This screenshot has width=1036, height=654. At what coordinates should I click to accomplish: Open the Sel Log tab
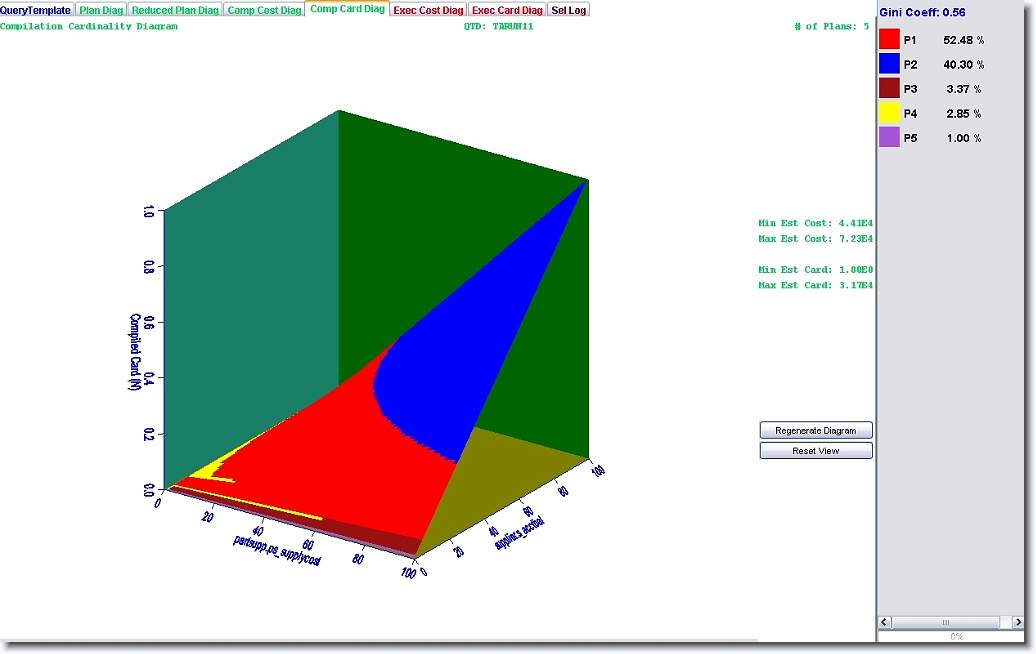pyautogui.click(x=569, y=10)
